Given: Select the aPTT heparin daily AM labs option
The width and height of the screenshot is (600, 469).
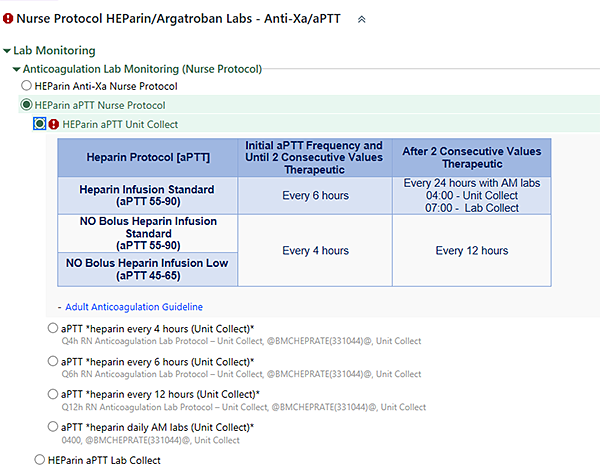Looking at the screenshot, I should (53, 427).
